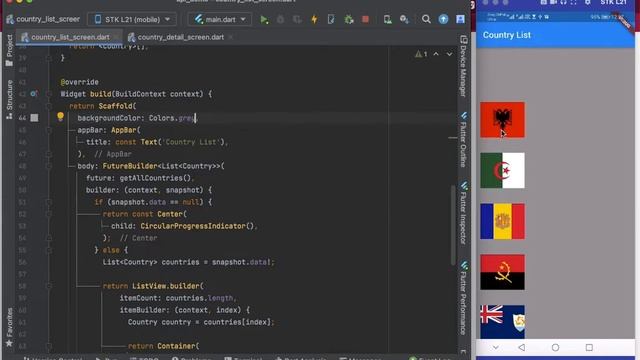Open the AVD device manager toolbar icon
Viewport: 640px width, 360px height.
(x=387, y=19)
